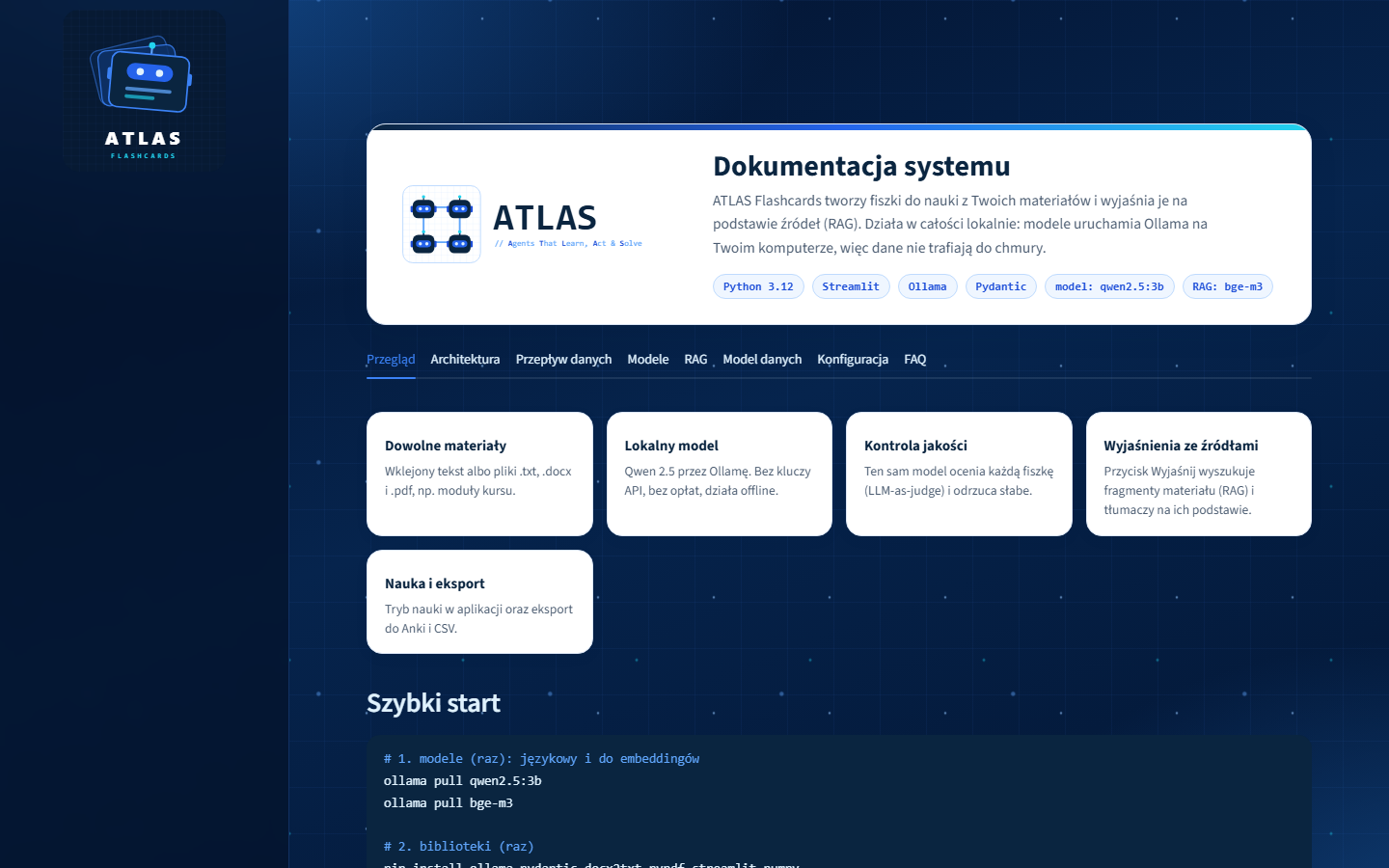Select the Wyjaśnienia ze źródłami card
This screenshot has width=1389, height=868.
pyautogui.click(x=1199, y=474)
